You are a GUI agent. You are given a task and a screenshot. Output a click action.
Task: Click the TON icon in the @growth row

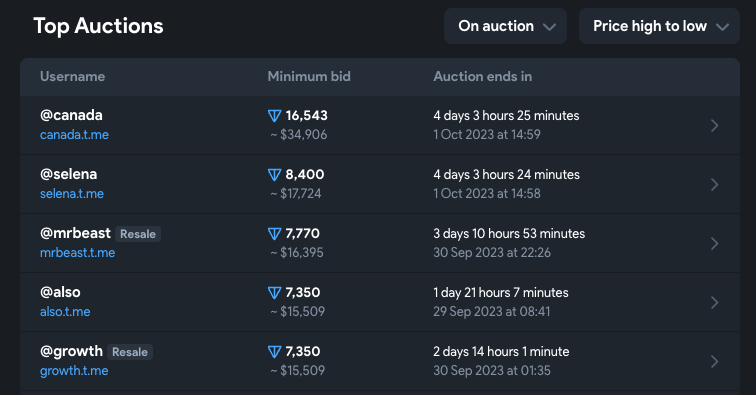[x=274, y=352]
